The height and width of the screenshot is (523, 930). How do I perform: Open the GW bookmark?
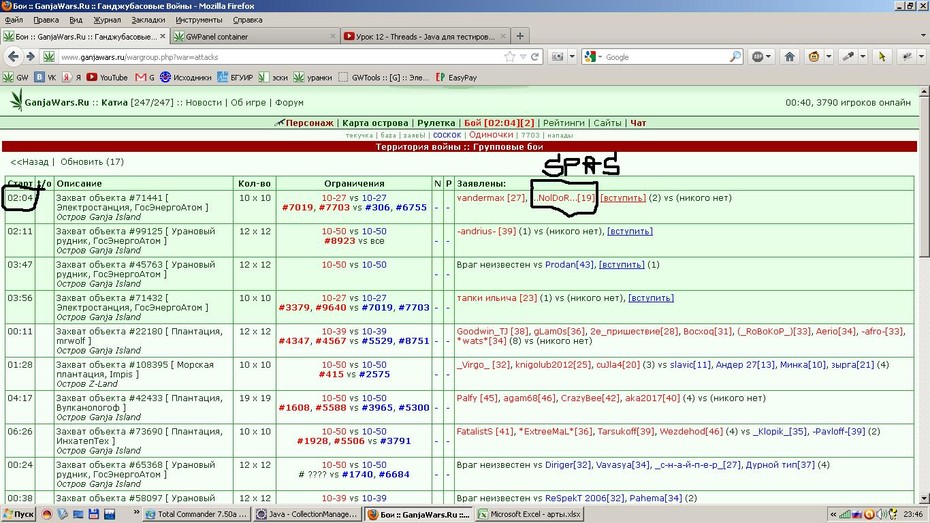(x=16, y=77)
